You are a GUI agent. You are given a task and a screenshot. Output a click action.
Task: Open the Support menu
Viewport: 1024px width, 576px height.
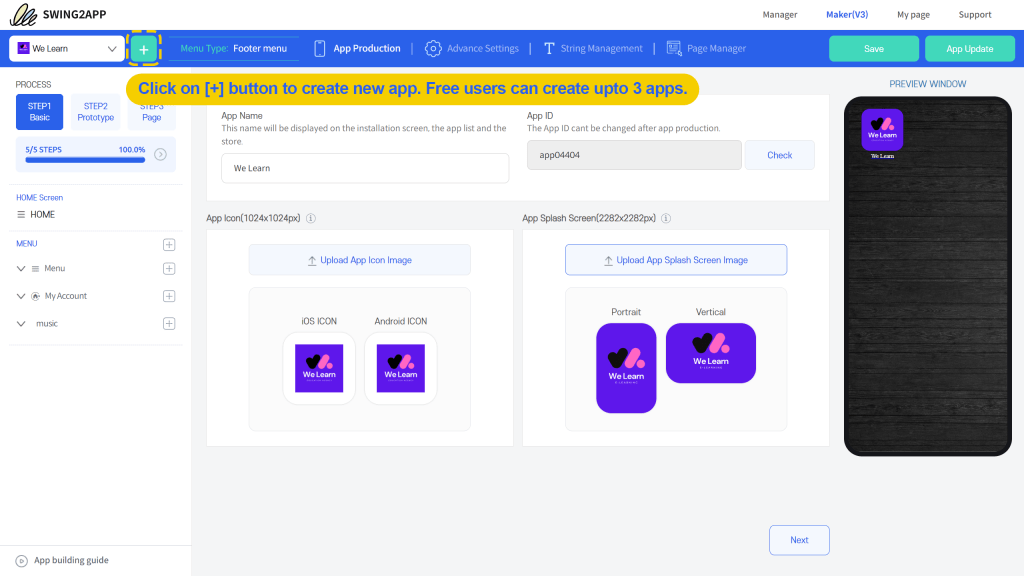click(974, 14)
